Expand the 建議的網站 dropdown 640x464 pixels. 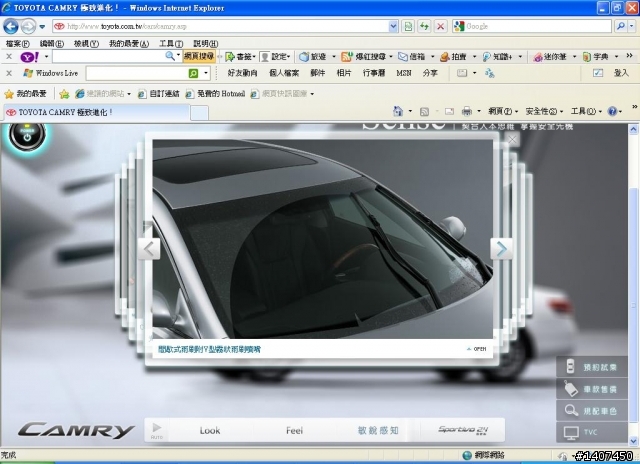coord(129,94)
